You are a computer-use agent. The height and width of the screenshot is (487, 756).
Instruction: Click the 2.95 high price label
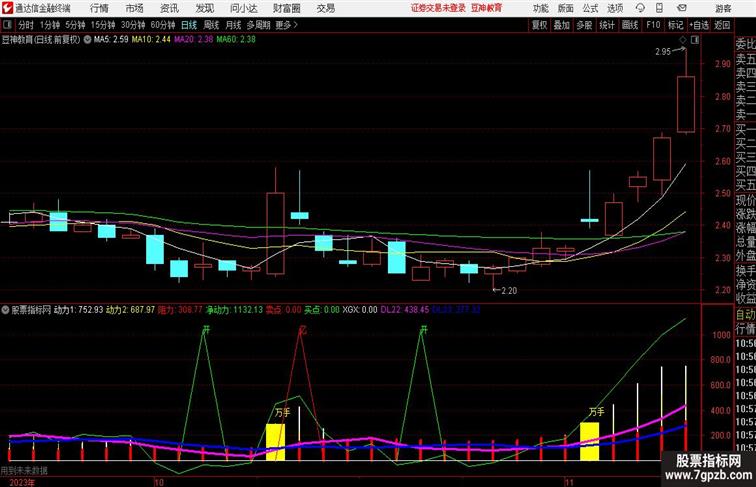(662, 52)
